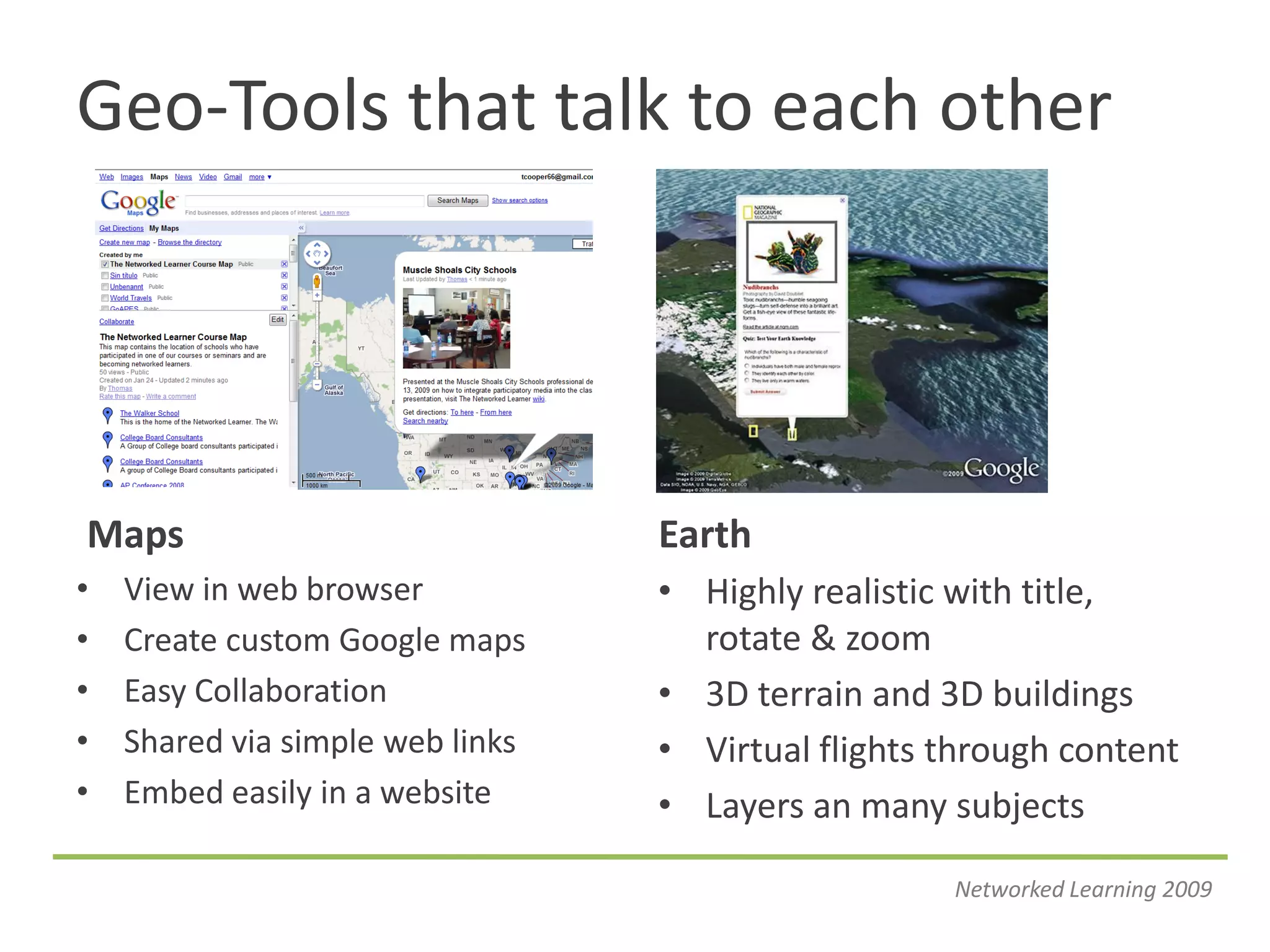The image size is (1270, 952).
Task: Click the Edit button
Action: 277,320
